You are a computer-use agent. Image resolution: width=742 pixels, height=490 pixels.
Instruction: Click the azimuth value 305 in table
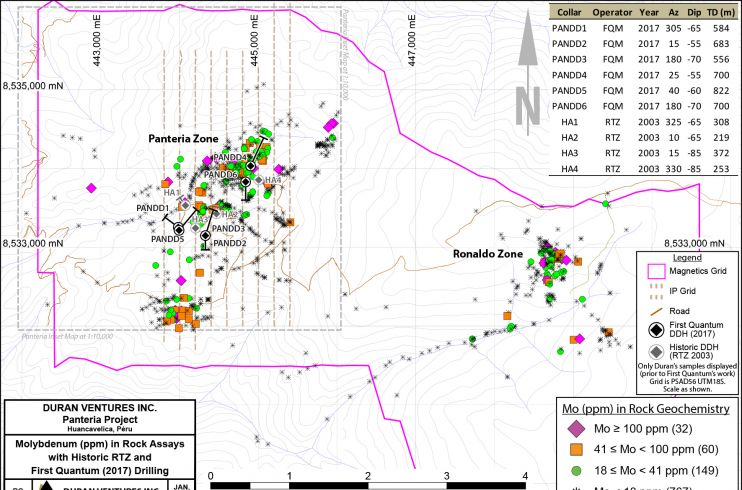(x=673, y=28)
